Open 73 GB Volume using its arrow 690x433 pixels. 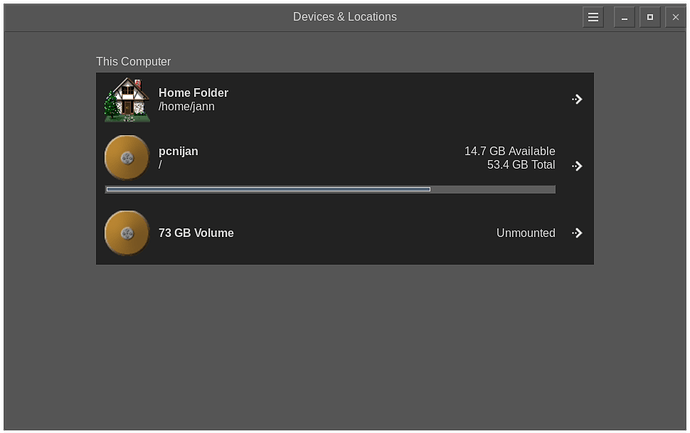point(577,233)
